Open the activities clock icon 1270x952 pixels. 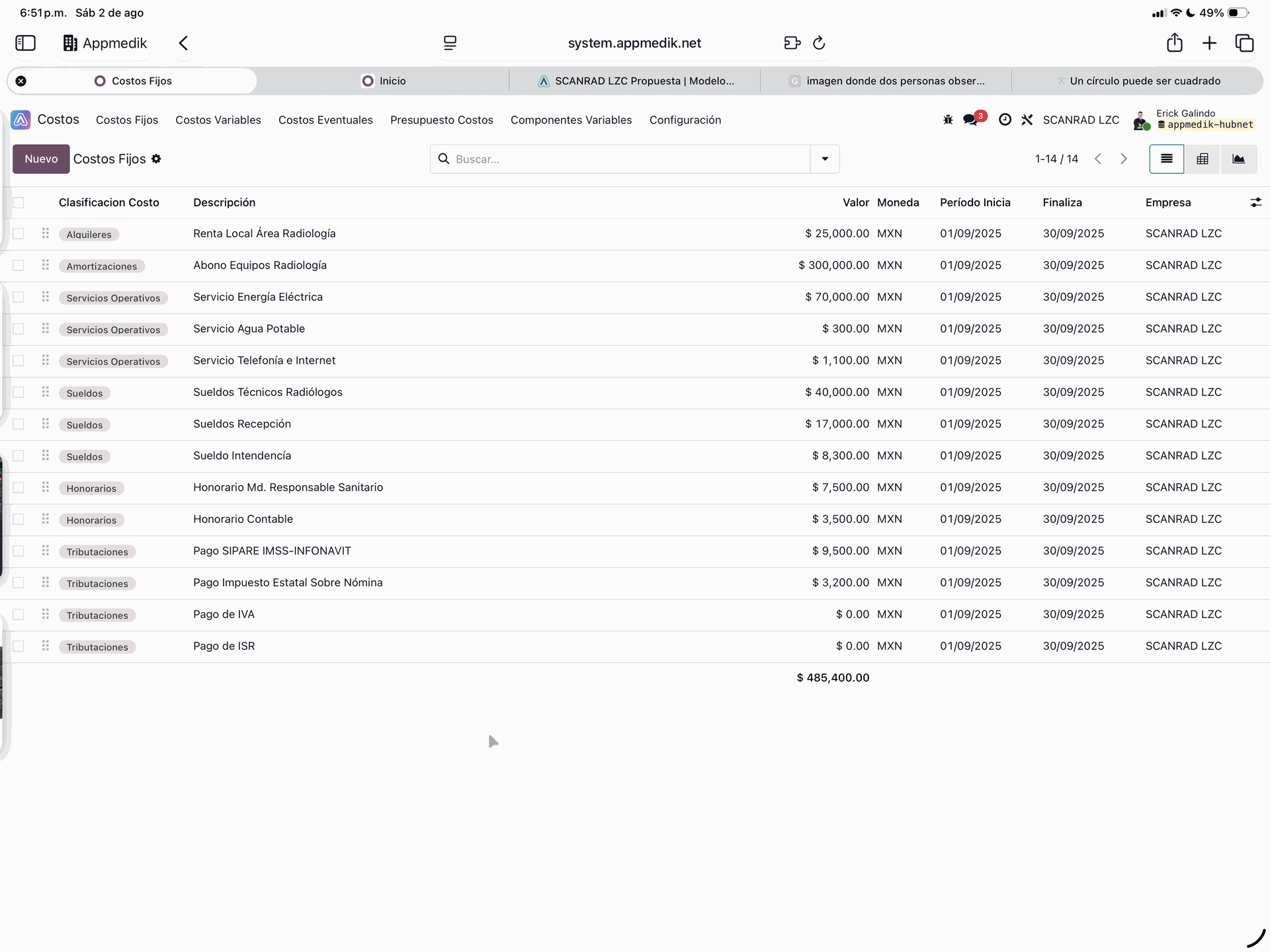tap(1005, 120)
